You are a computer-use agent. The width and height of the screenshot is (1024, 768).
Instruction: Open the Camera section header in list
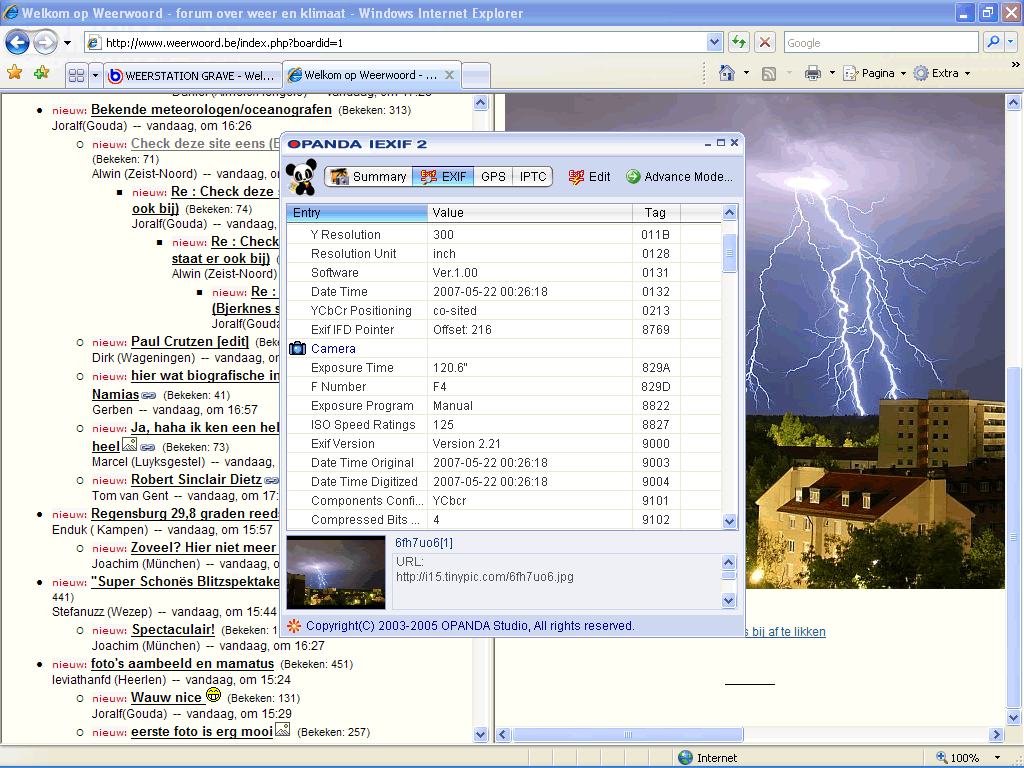point(333,349)
